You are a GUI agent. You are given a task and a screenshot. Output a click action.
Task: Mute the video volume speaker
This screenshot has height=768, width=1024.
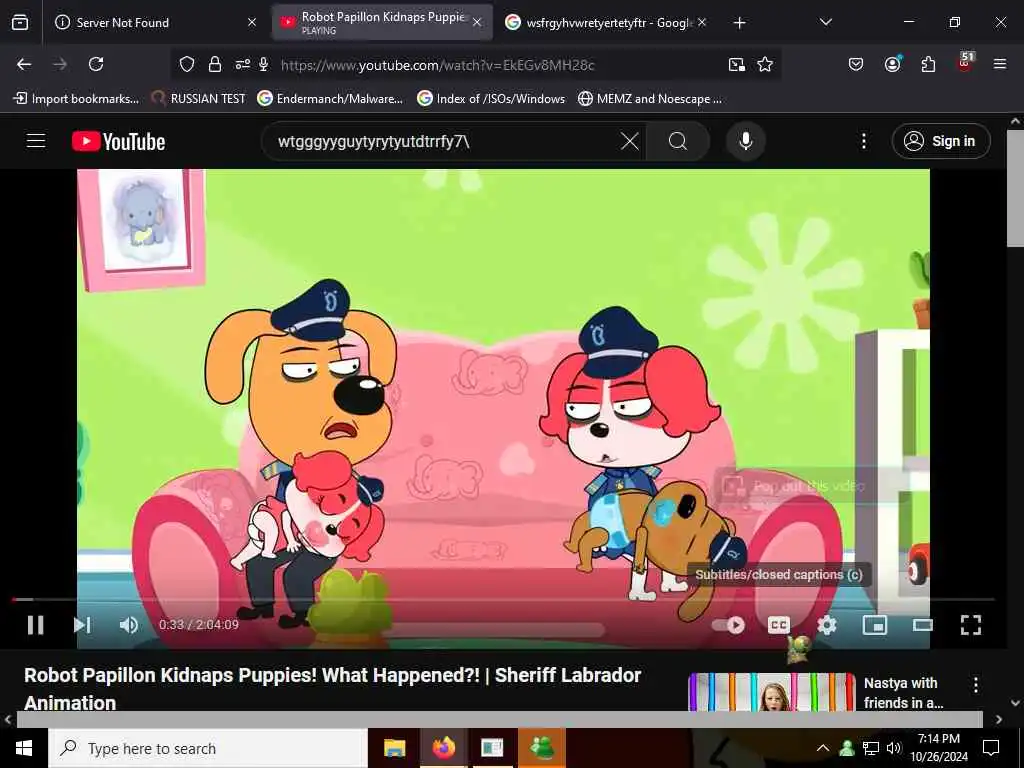point(128,625)
